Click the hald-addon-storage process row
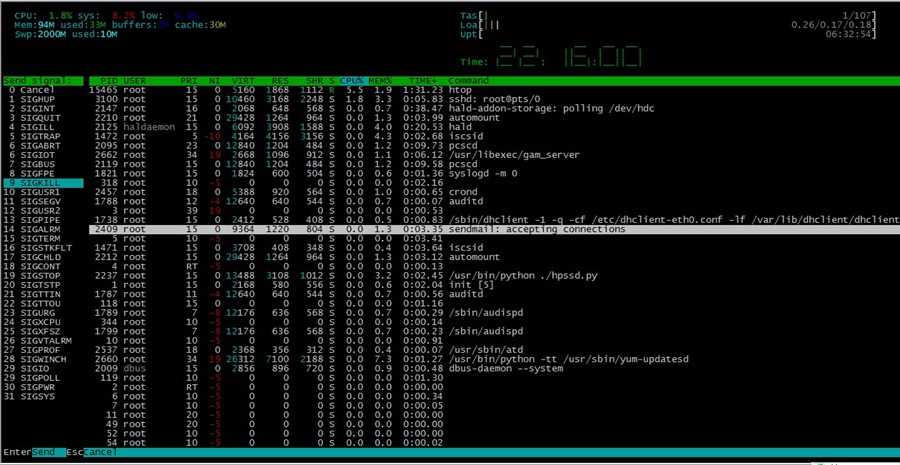The width and height of the screenshot is (900, 465). pyautogui.click(x=494, y=108)
